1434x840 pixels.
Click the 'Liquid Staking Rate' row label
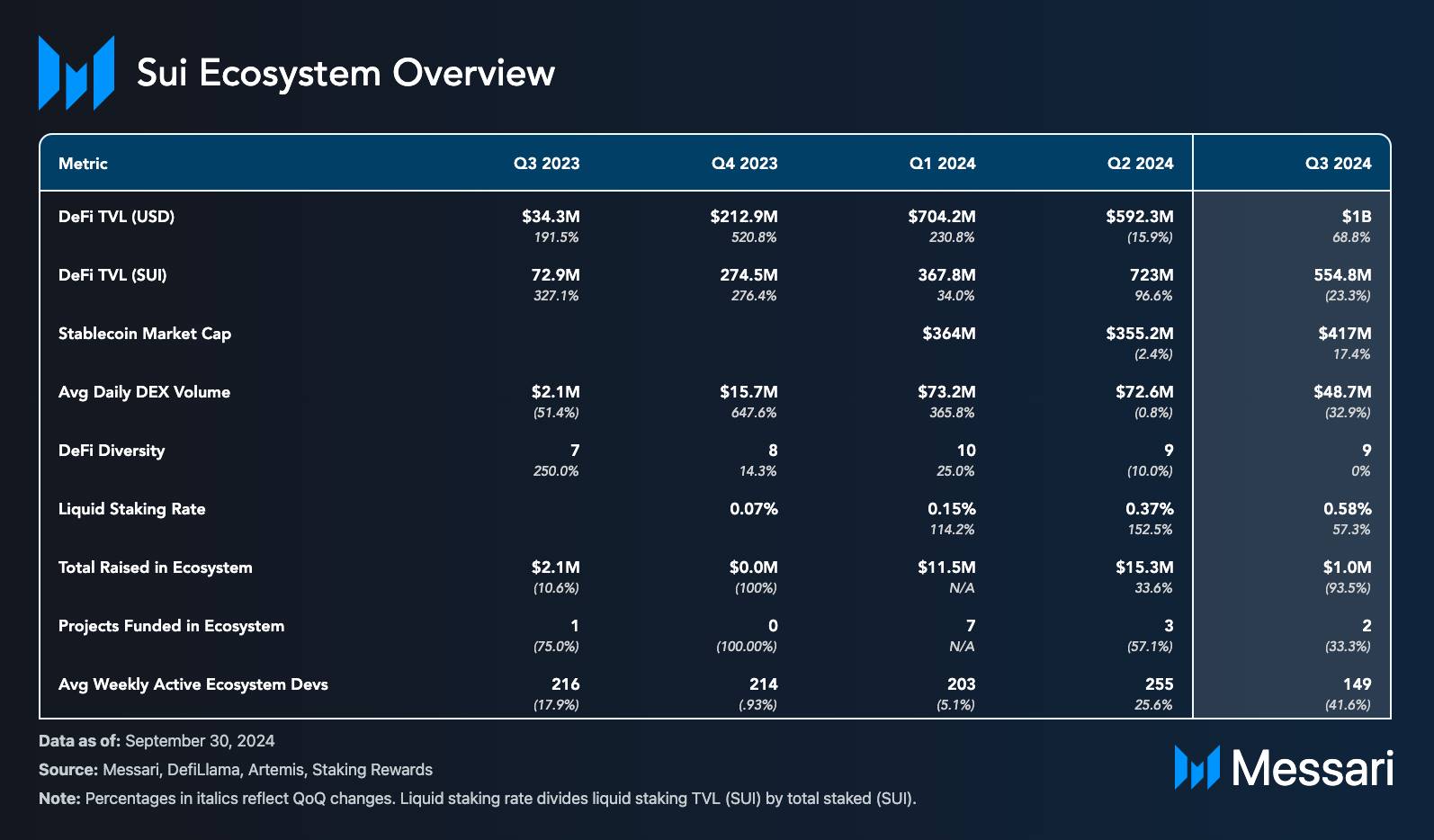click(x=131, y=509)
